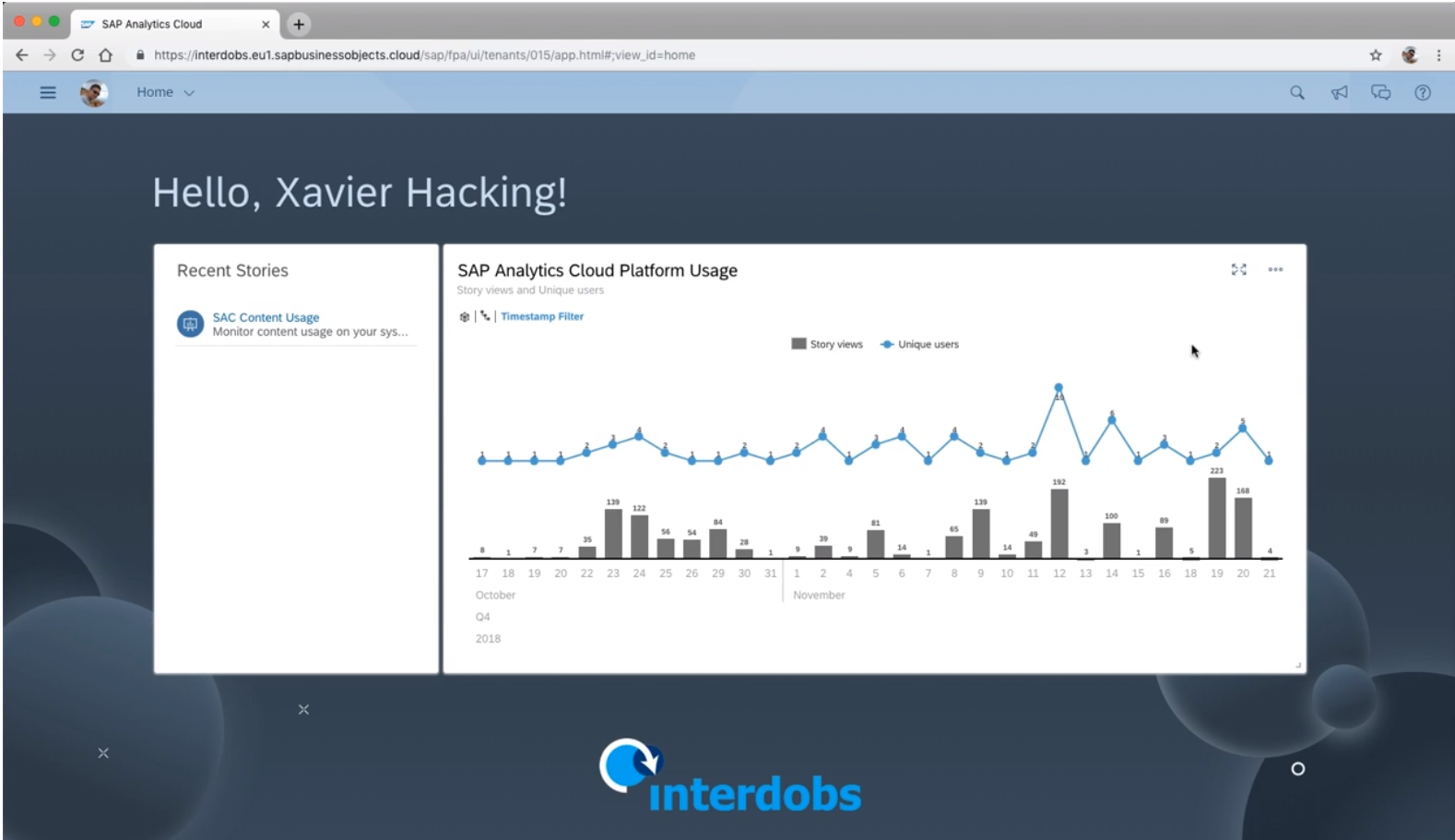Screen dimensions: 1455x840
Task: Click the Hello, Xavier Hacking! greeting
Action: coord(360,193)
